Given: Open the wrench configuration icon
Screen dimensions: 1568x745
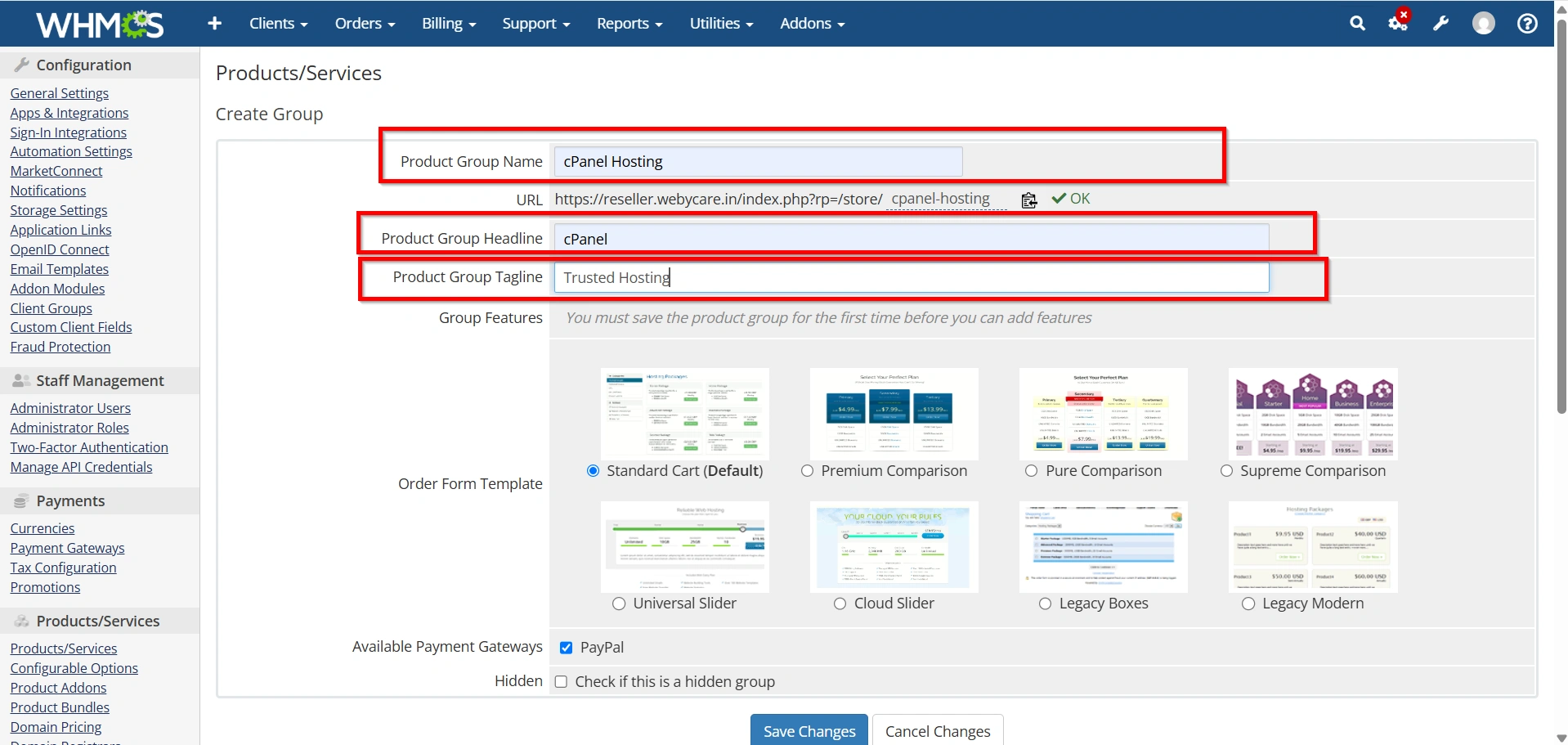Looking at the screenshot, I should (1440, 24).
